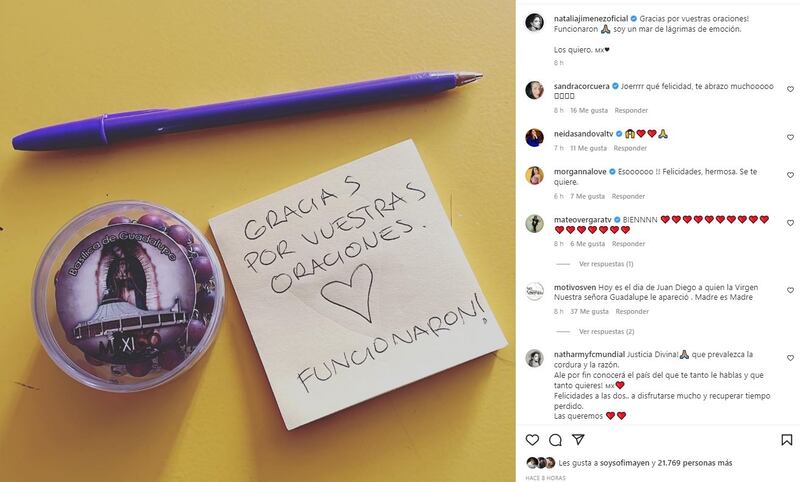Reply to sandracorcuera's comment via Responder
Image resolution: width=800 pixels, height=482 pixels.
coord(631,110)
